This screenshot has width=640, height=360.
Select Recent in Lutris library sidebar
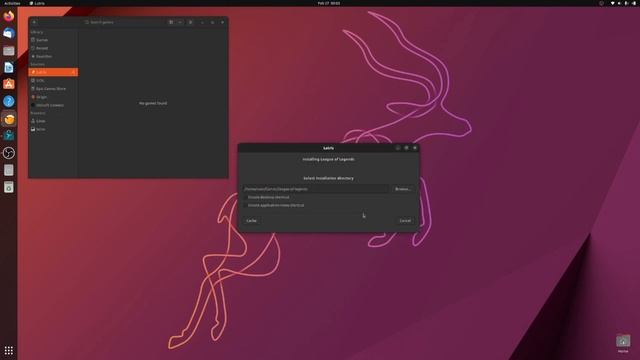click(53, 48)
